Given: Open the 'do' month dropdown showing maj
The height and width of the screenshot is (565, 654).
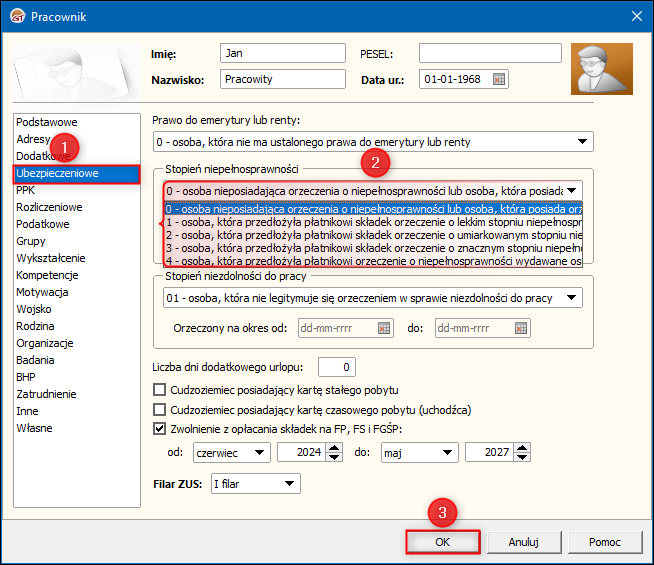Looking at the screenshot, I should (x=447, y=452).
